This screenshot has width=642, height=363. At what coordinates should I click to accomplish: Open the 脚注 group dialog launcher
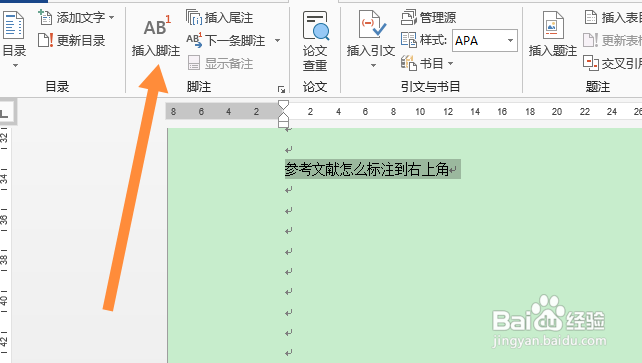click(281, 89)
